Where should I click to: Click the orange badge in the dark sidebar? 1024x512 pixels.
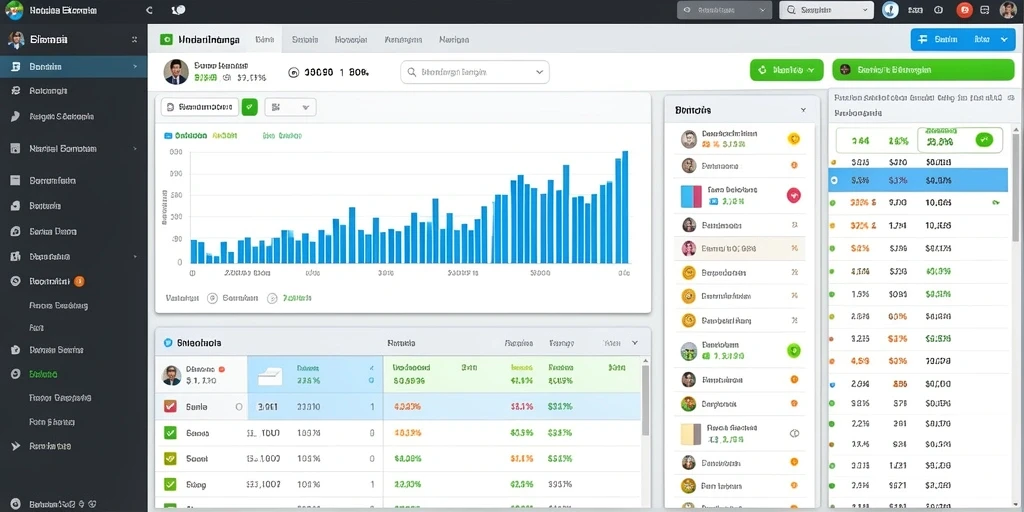pos(79,281)
